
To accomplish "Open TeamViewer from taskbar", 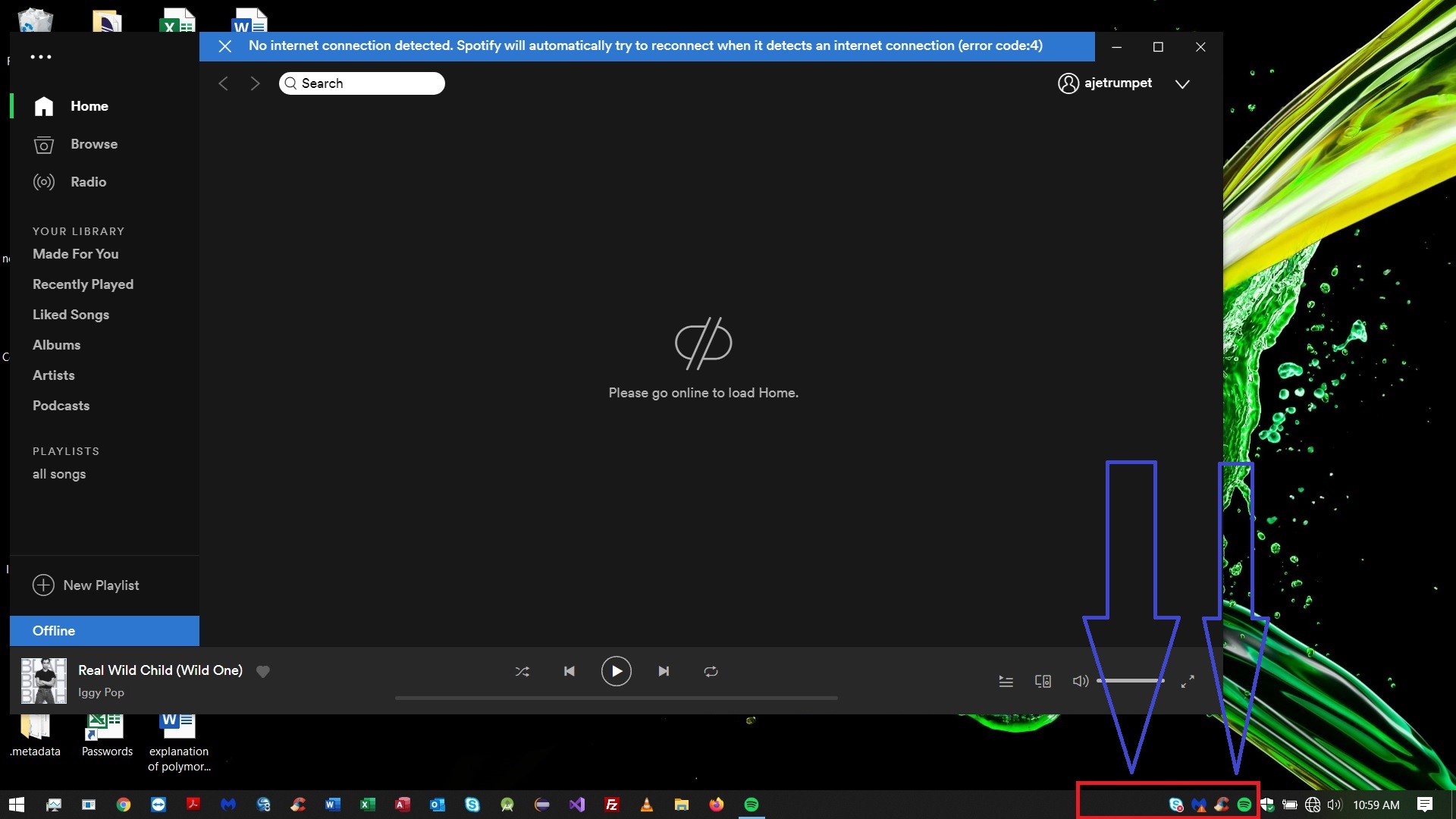I will tap(158, 805).
